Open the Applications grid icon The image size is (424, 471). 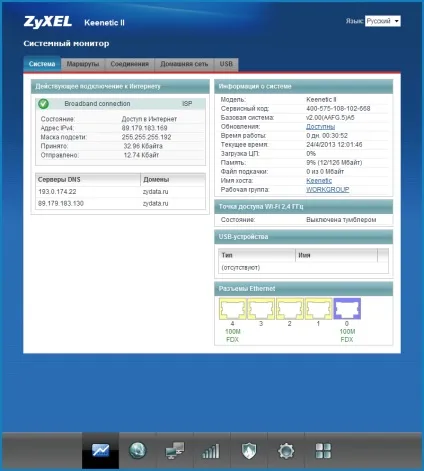click(x=323, y=451)
